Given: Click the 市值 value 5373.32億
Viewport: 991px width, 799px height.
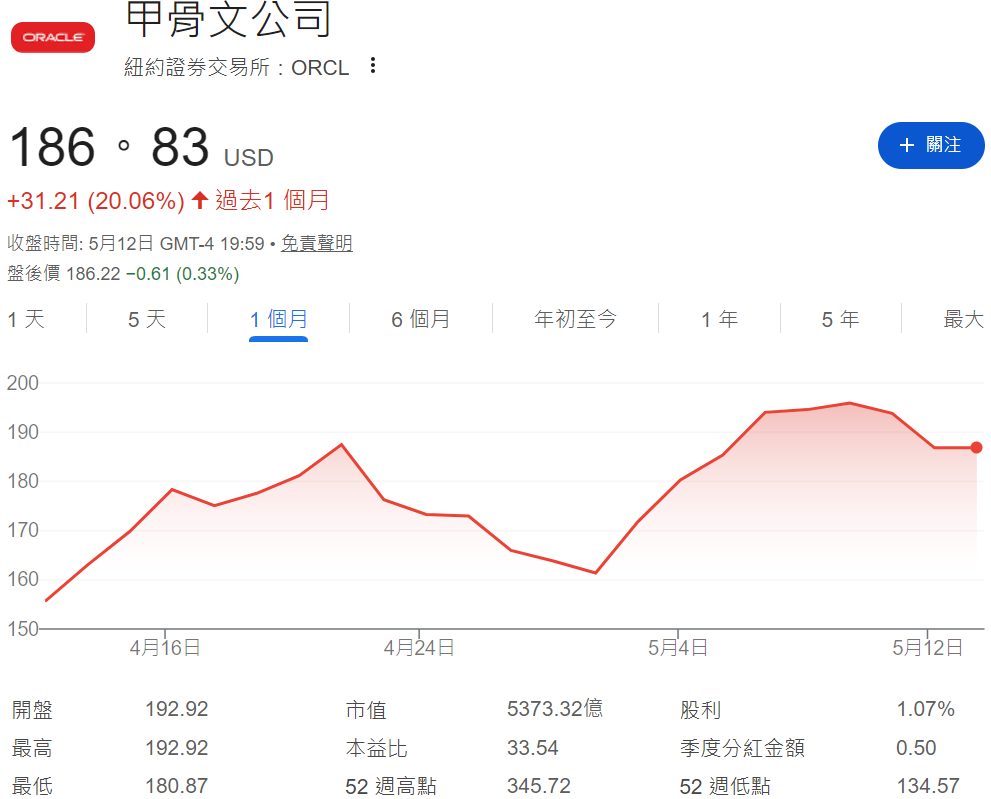Looking at the screenshot, I should click(555, 709).
